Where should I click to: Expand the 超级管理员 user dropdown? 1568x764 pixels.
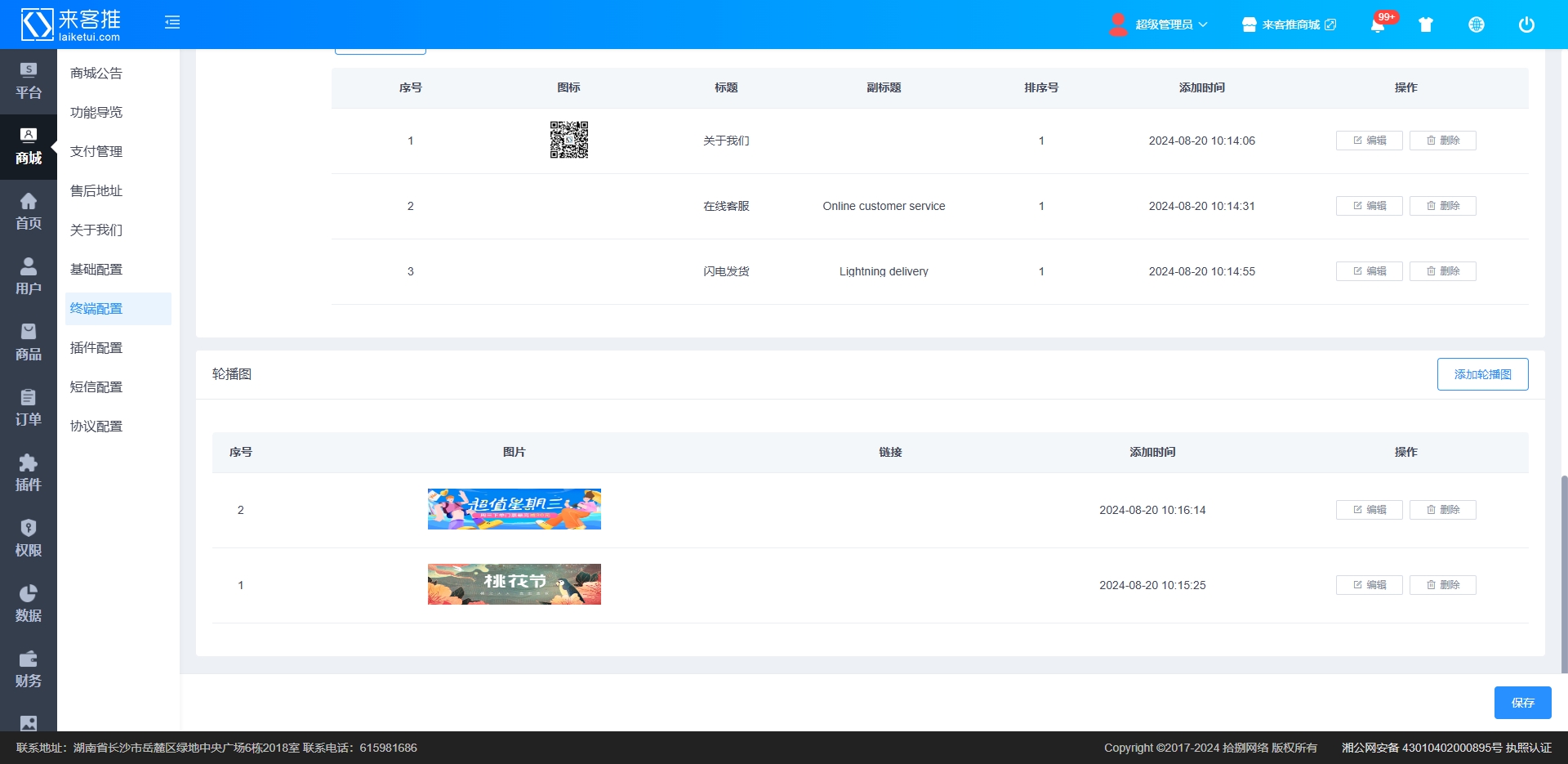pos(1160,25)
